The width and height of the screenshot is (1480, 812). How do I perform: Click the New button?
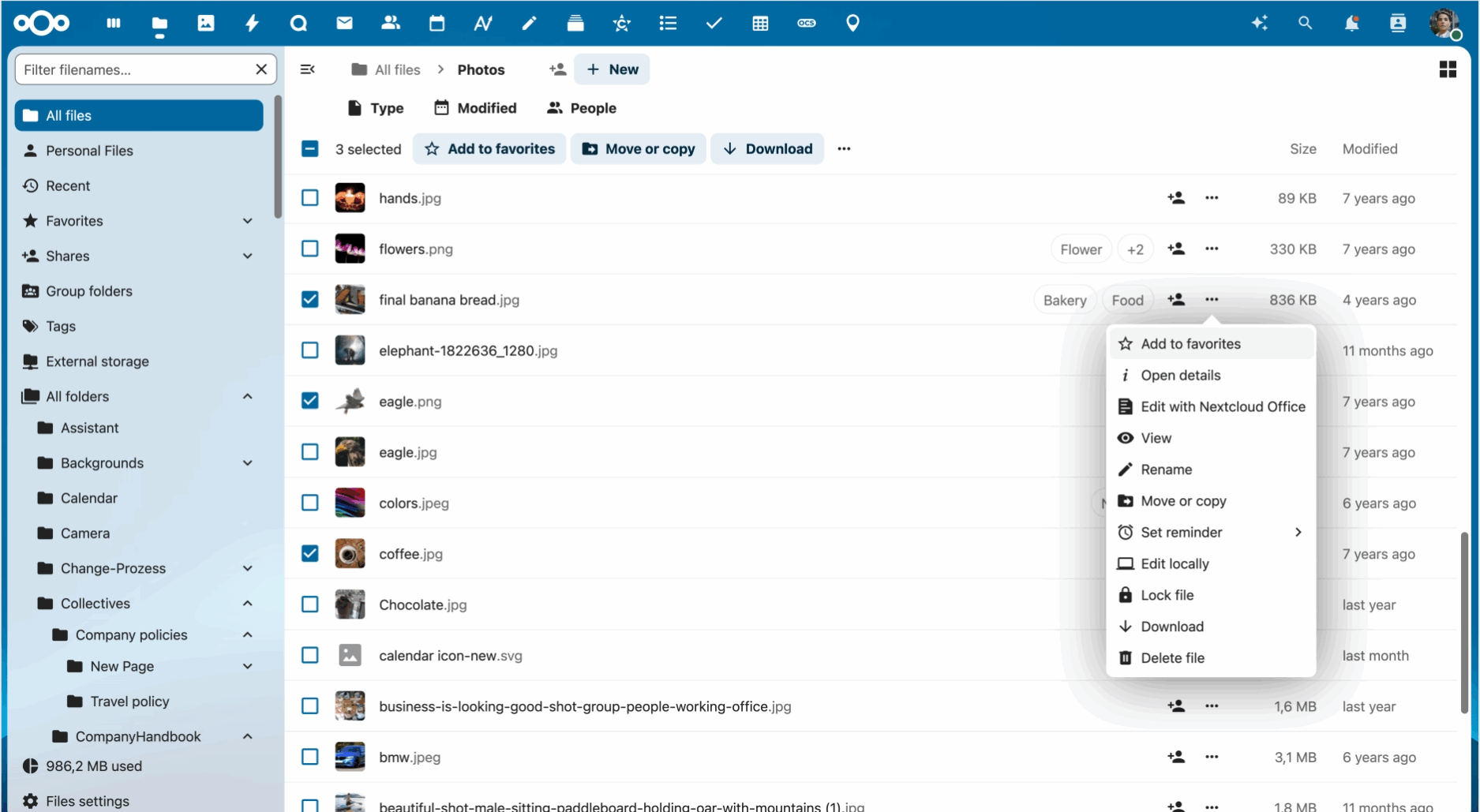[612, 69]
